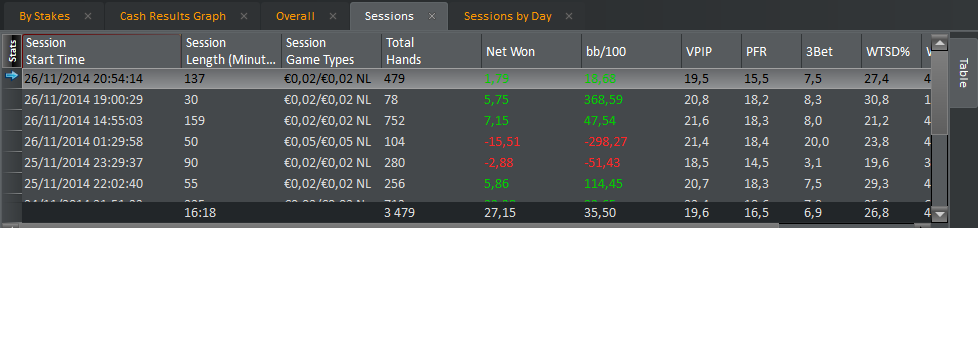This screenshot has width=978, height=360.
Task: Close the Sessions by Day tab
Action: (x=569, y=16)
